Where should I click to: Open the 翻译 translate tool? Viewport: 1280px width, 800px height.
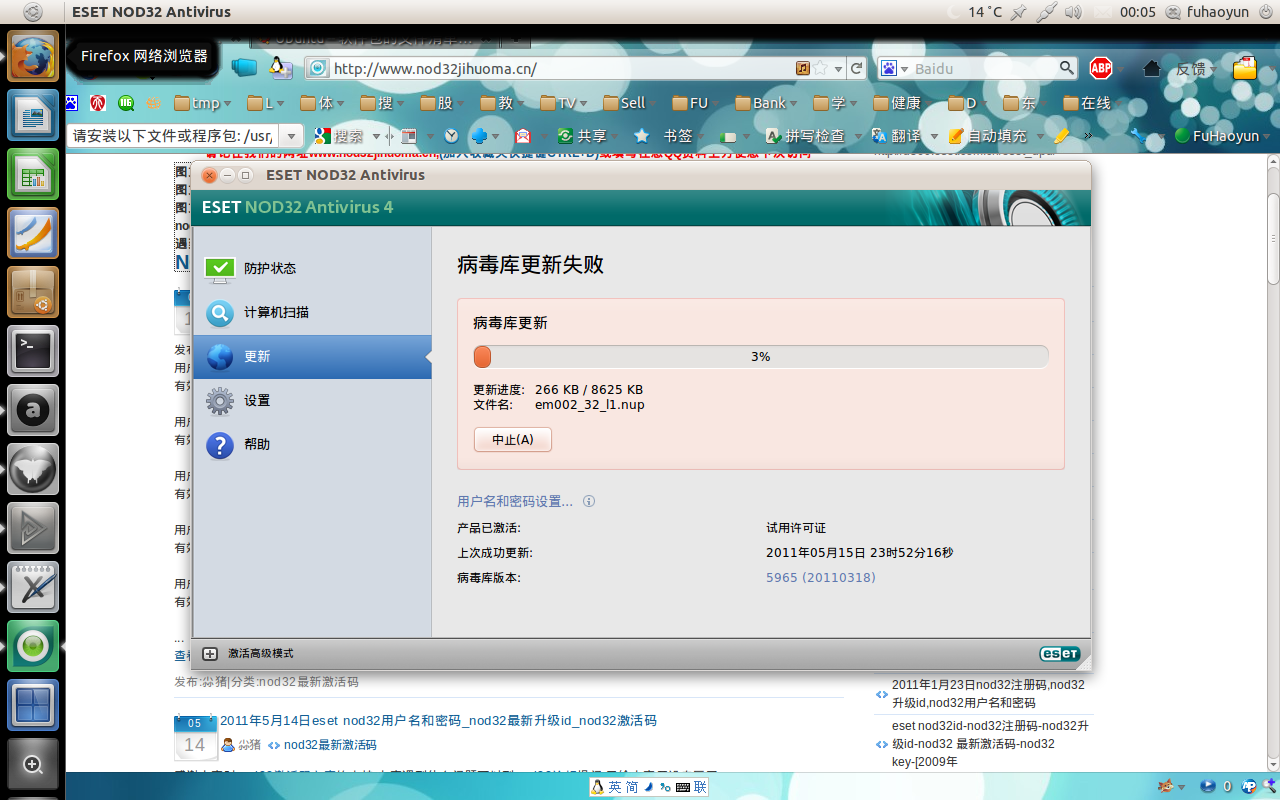(897, 136)
